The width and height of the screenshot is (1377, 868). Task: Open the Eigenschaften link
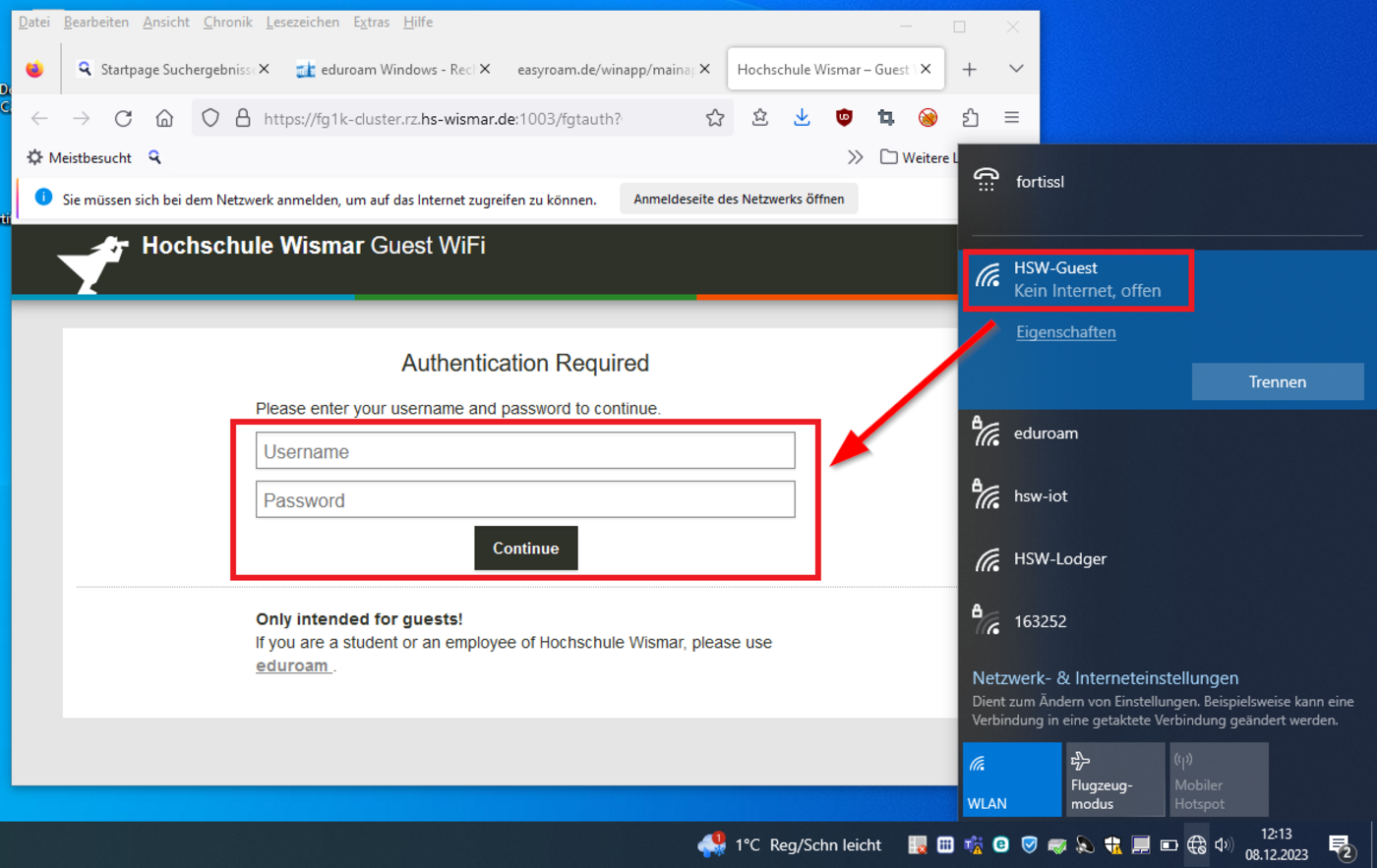[1065, 332]
